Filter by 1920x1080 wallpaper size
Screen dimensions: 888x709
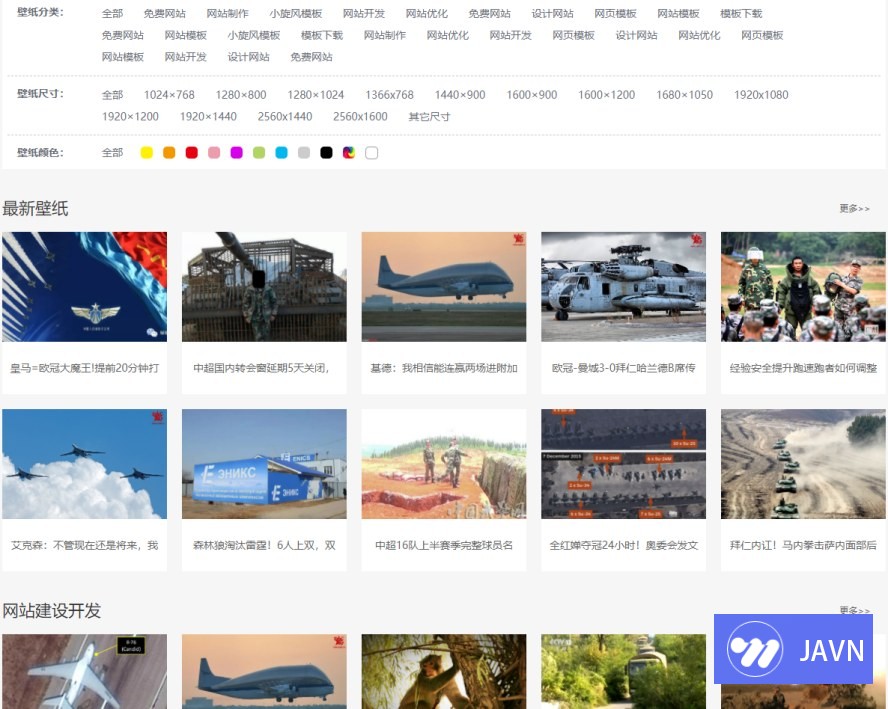[761, 95]
